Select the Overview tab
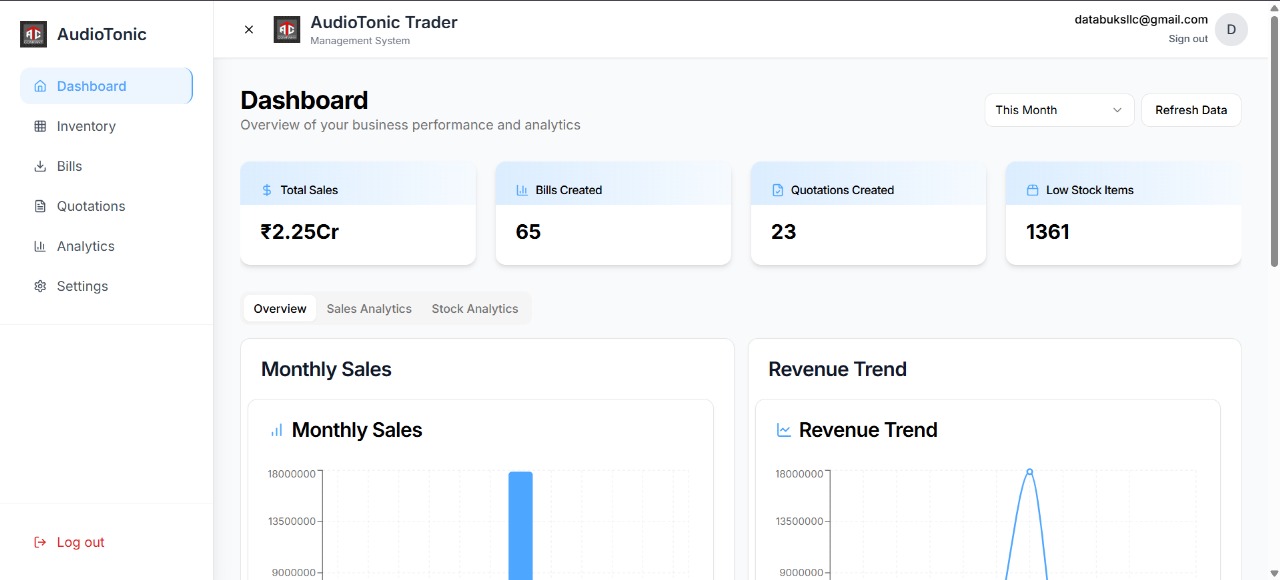Image resolution: width=1280 pixels, height=580 pixels. (280, 309)
